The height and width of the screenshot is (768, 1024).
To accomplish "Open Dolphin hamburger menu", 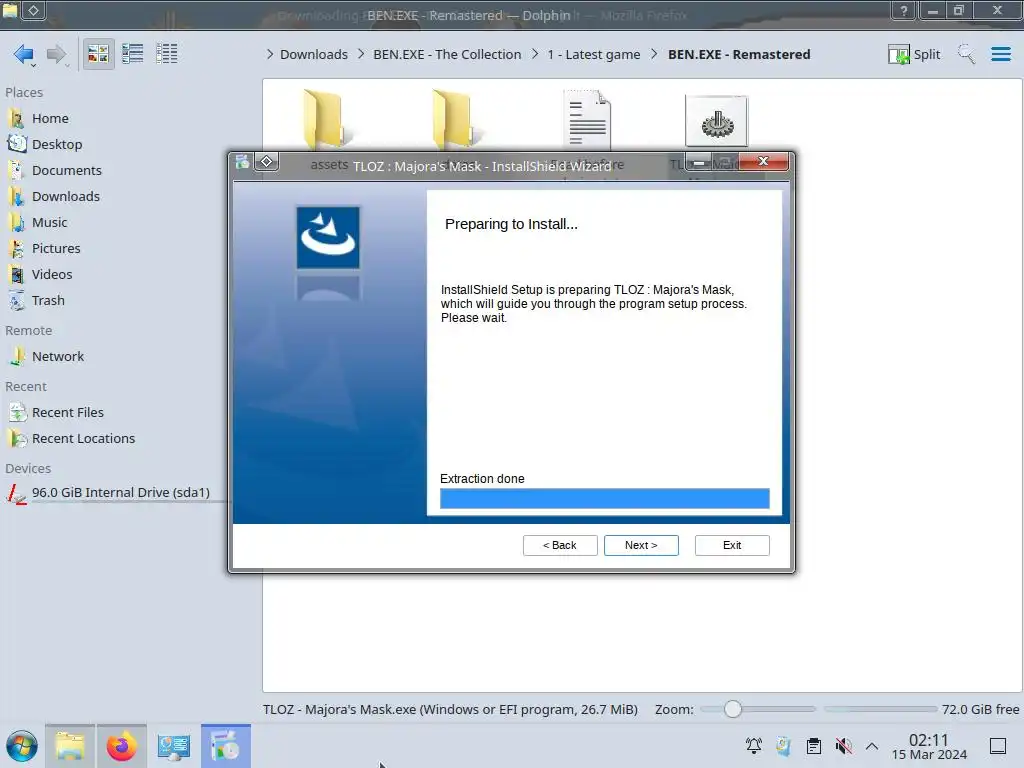I will point(1000,54).
